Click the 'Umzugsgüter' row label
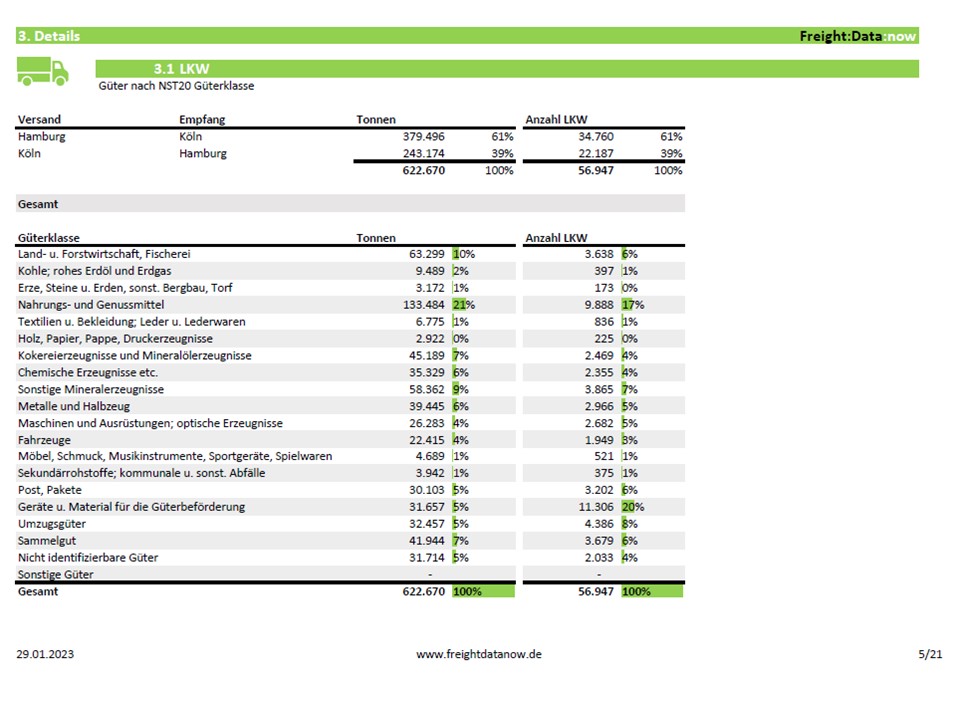Screen dimensions: 960x720 52,524
